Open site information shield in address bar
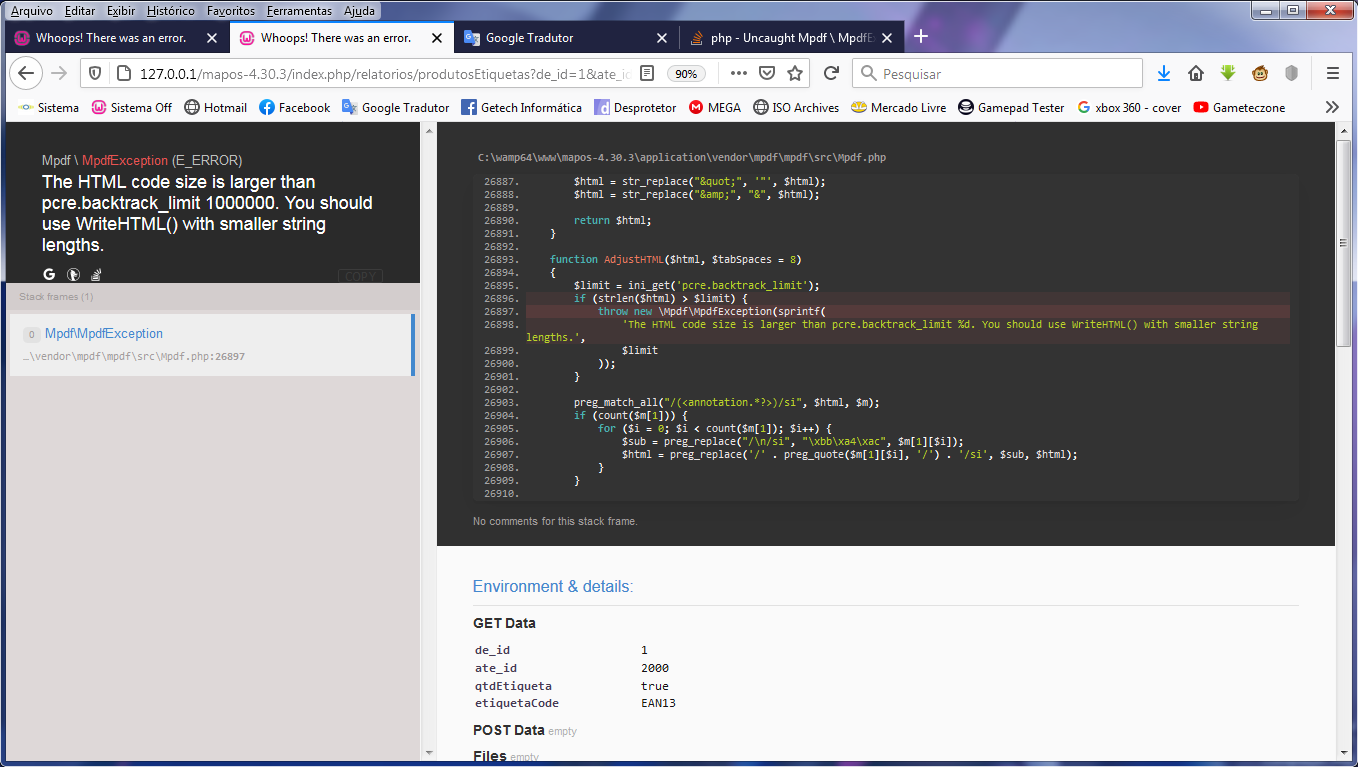 94,73
